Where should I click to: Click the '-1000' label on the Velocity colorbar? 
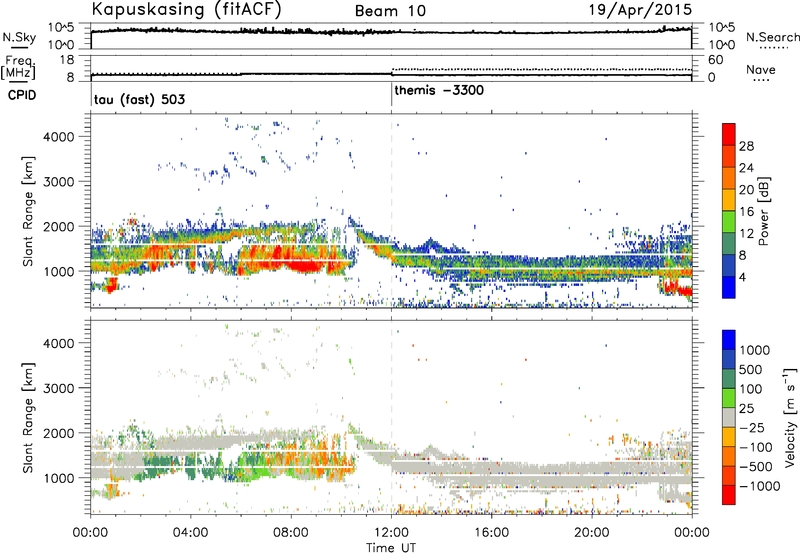click(x=760, y=486)
